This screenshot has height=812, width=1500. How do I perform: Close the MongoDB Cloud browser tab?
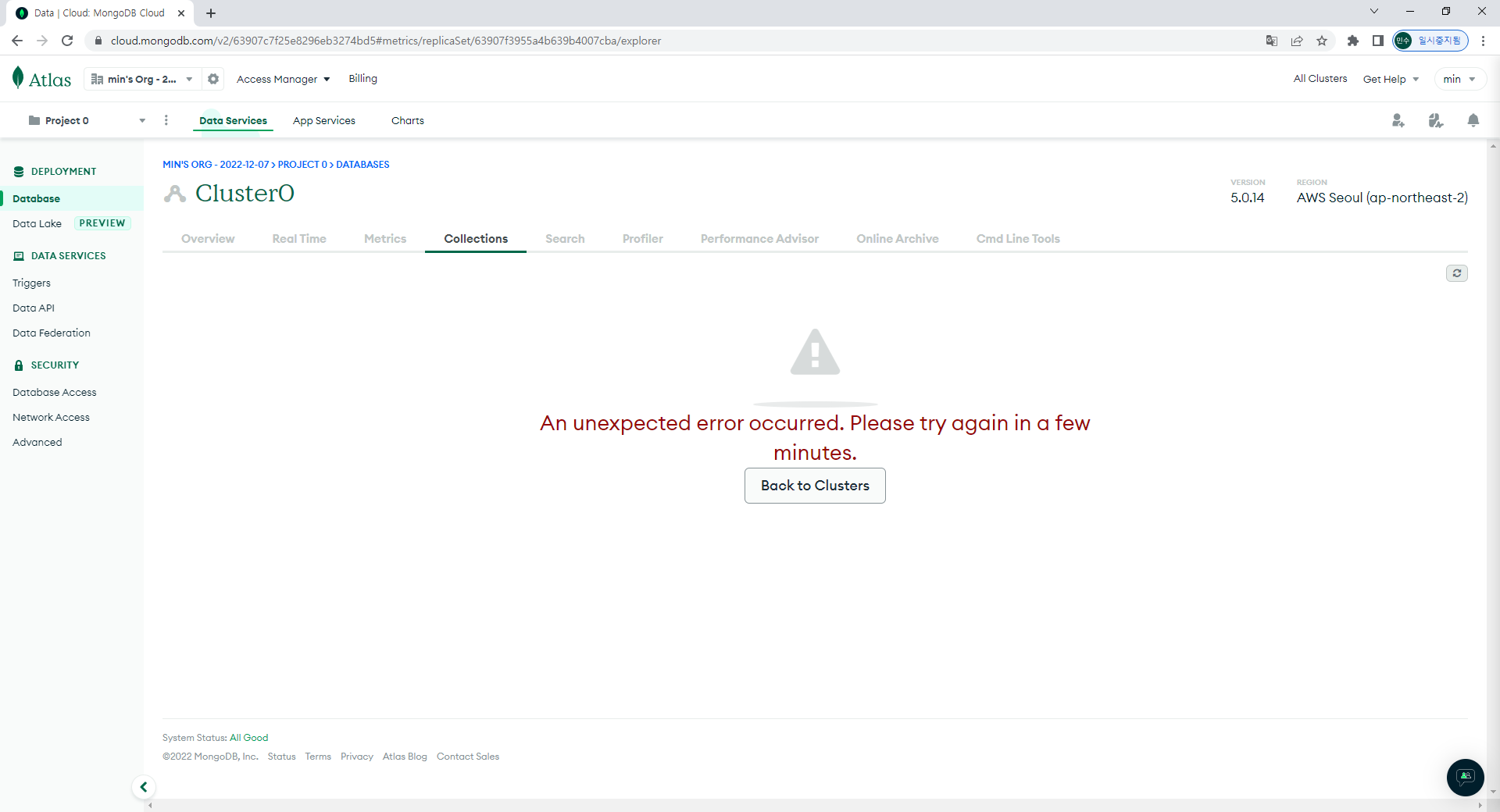tap(181, 13)
